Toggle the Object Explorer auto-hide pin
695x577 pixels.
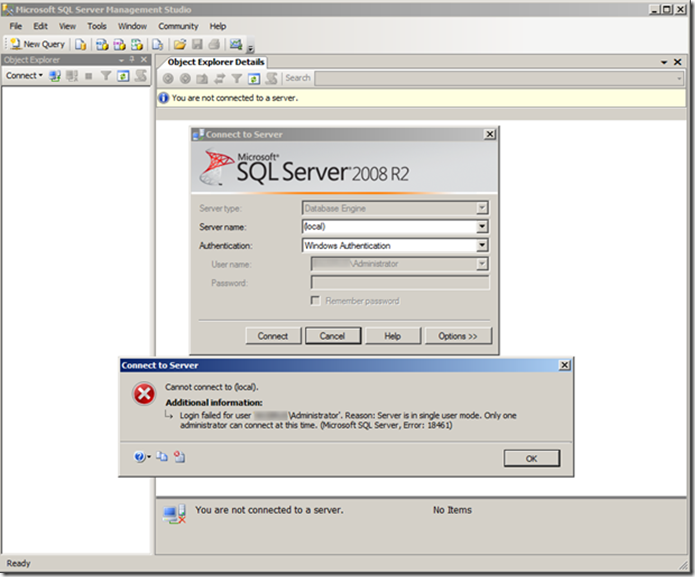point(132,59)
